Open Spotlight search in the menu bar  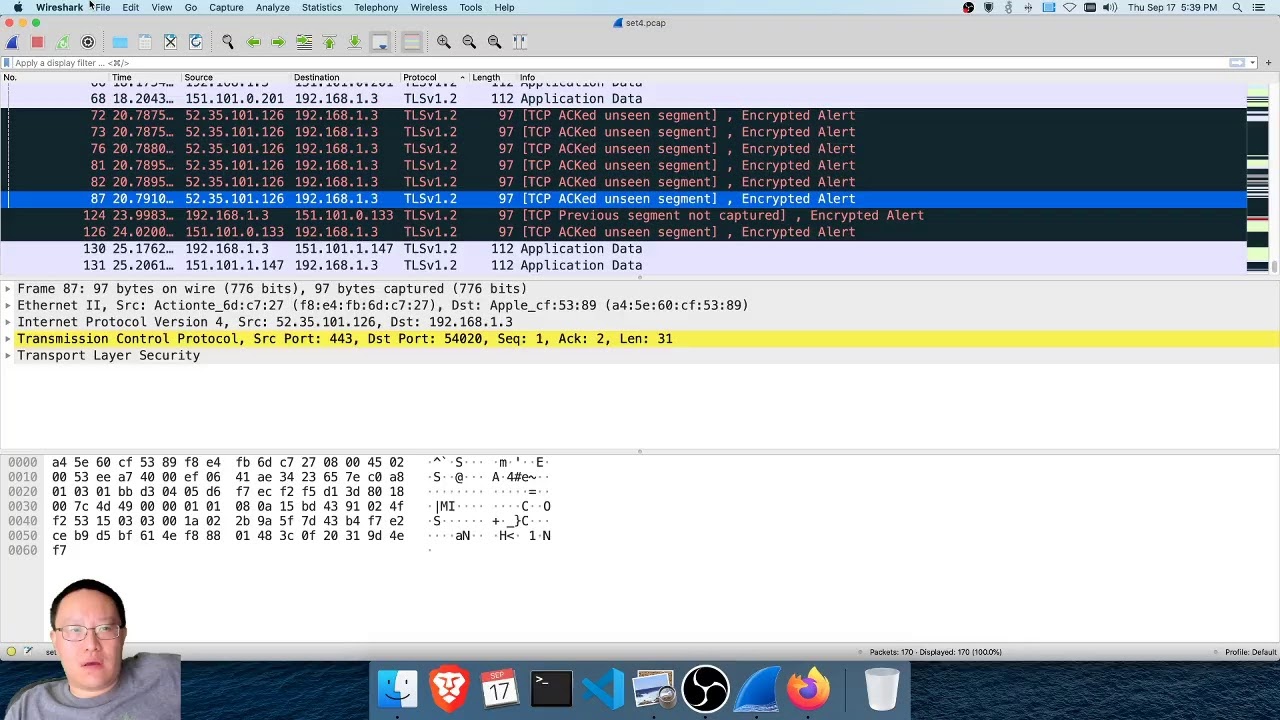click(1237, 7)
